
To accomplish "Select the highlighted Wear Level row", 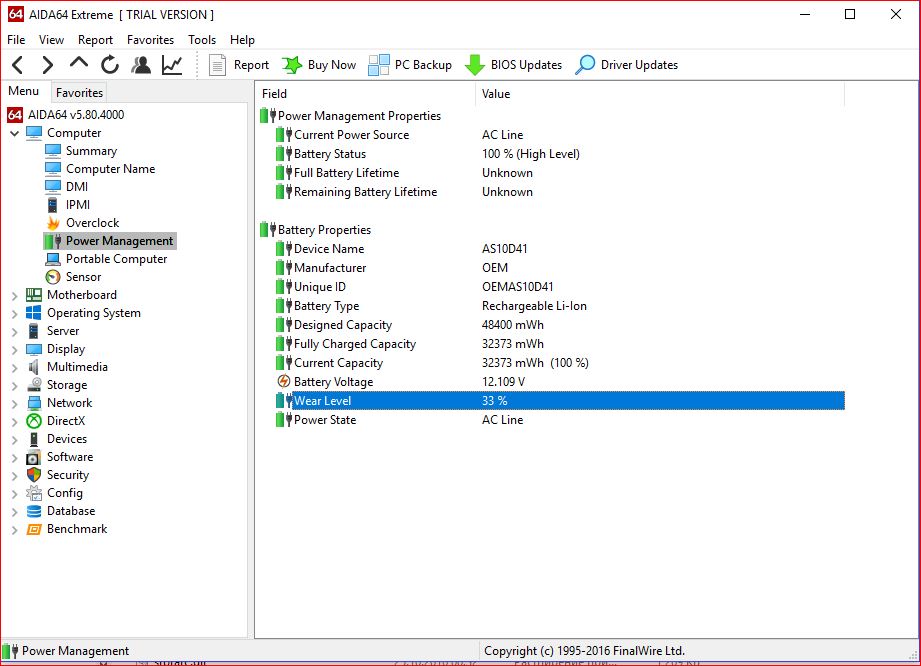I will tap(560, 401).
